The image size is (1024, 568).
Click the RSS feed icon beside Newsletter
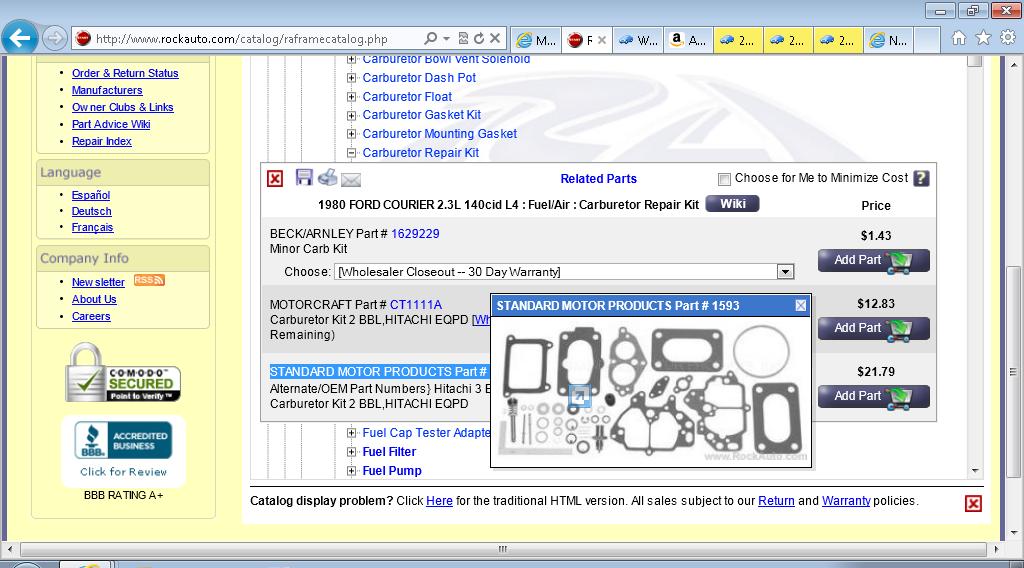coord(148,281)
